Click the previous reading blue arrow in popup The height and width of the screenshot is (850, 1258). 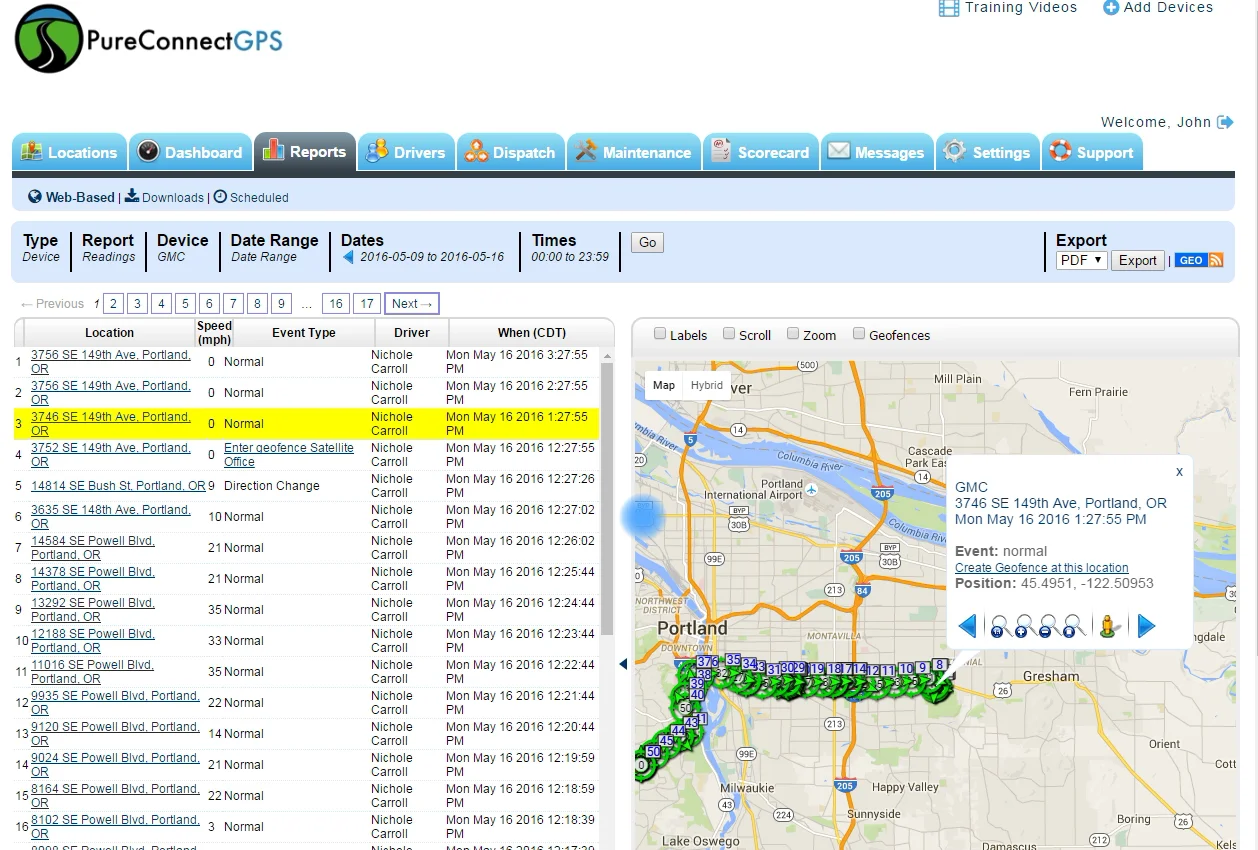(967, 627)
